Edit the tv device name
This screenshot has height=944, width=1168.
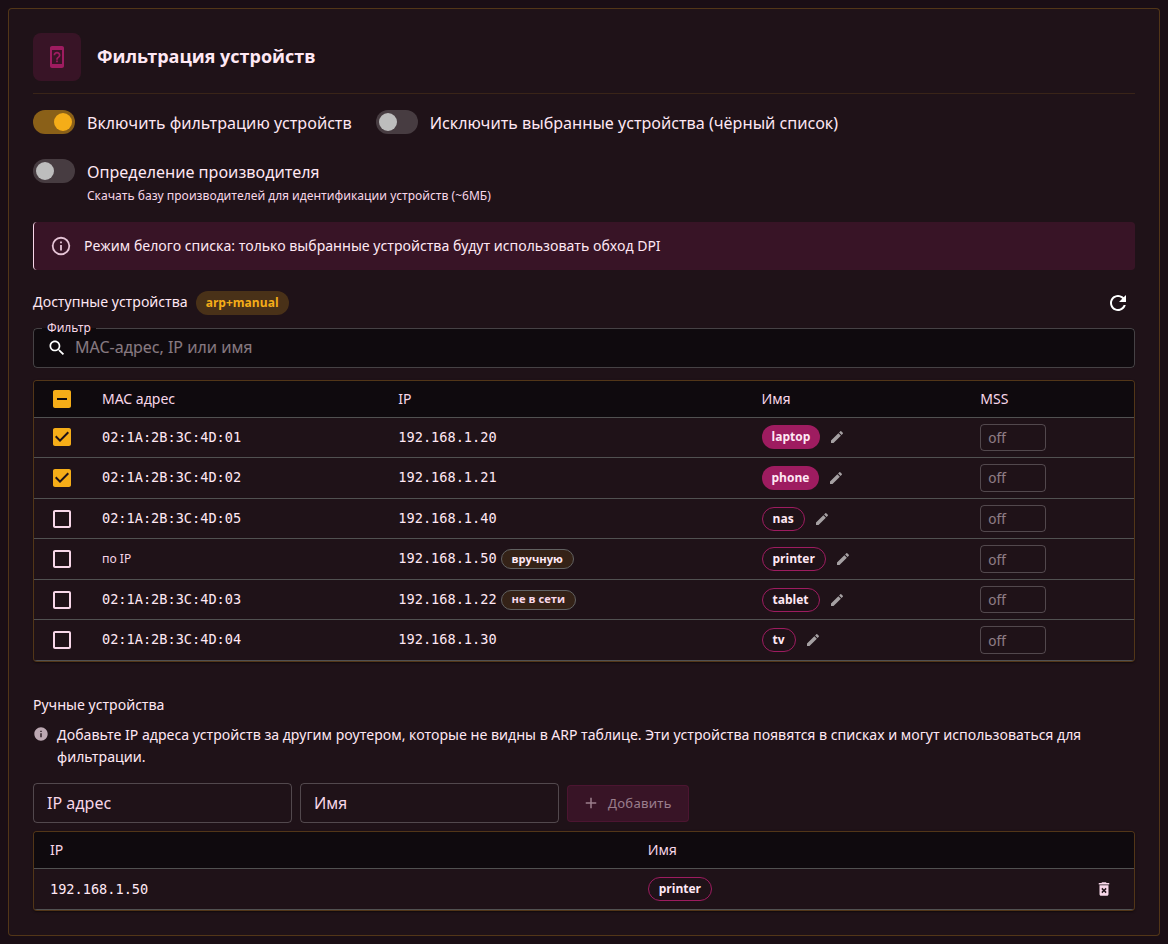coord(813,640)
